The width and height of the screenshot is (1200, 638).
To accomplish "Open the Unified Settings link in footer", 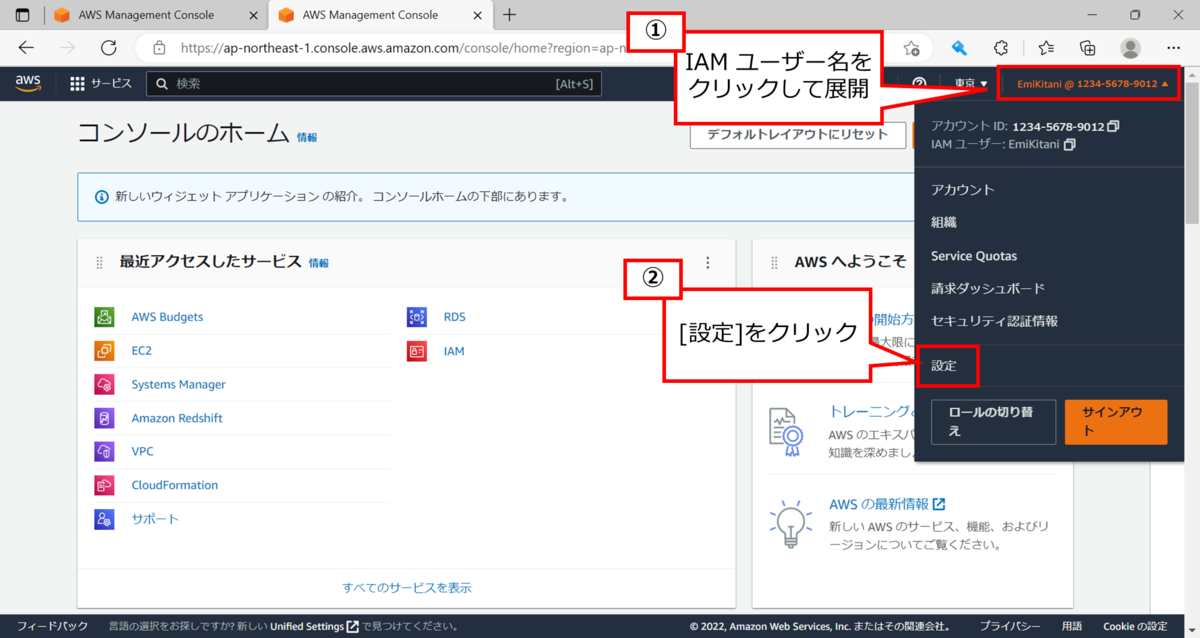I will [314, 626].
